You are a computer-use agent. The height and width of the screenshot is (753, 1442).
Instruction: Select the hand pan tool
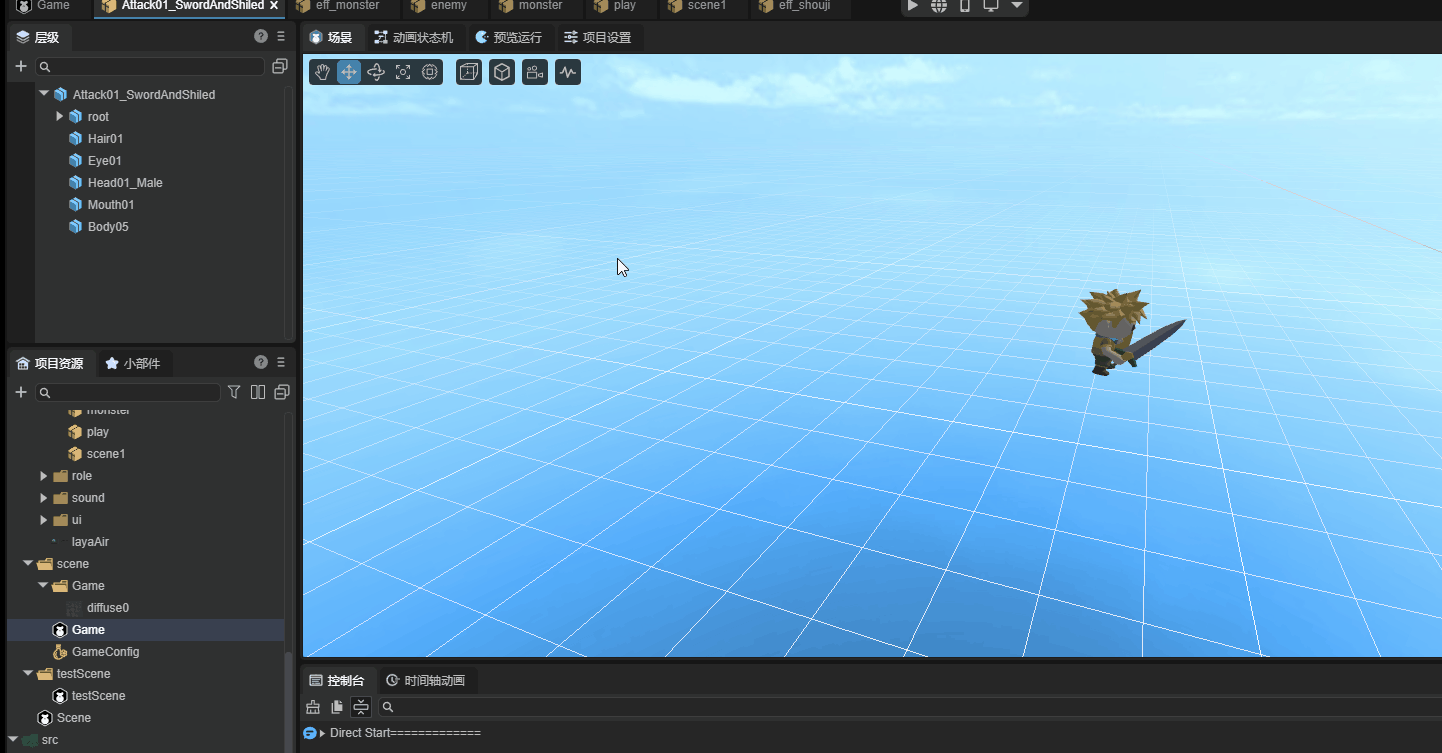[x=322, y=72]
